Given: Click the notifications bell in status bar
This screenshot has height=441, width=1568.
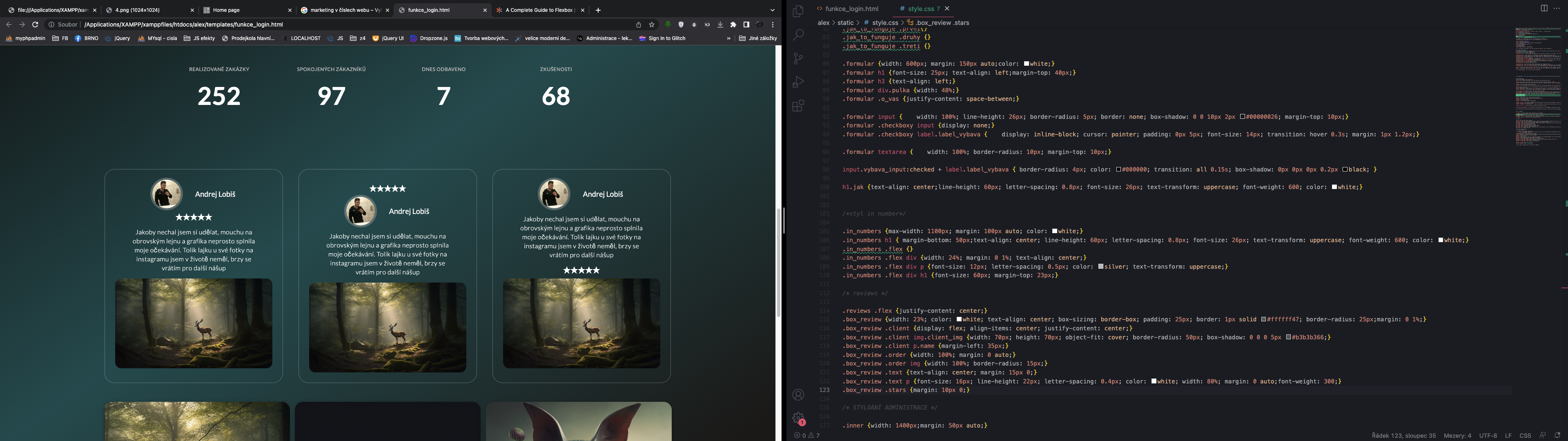Looking at the screenshot, I should (1557, 435).
